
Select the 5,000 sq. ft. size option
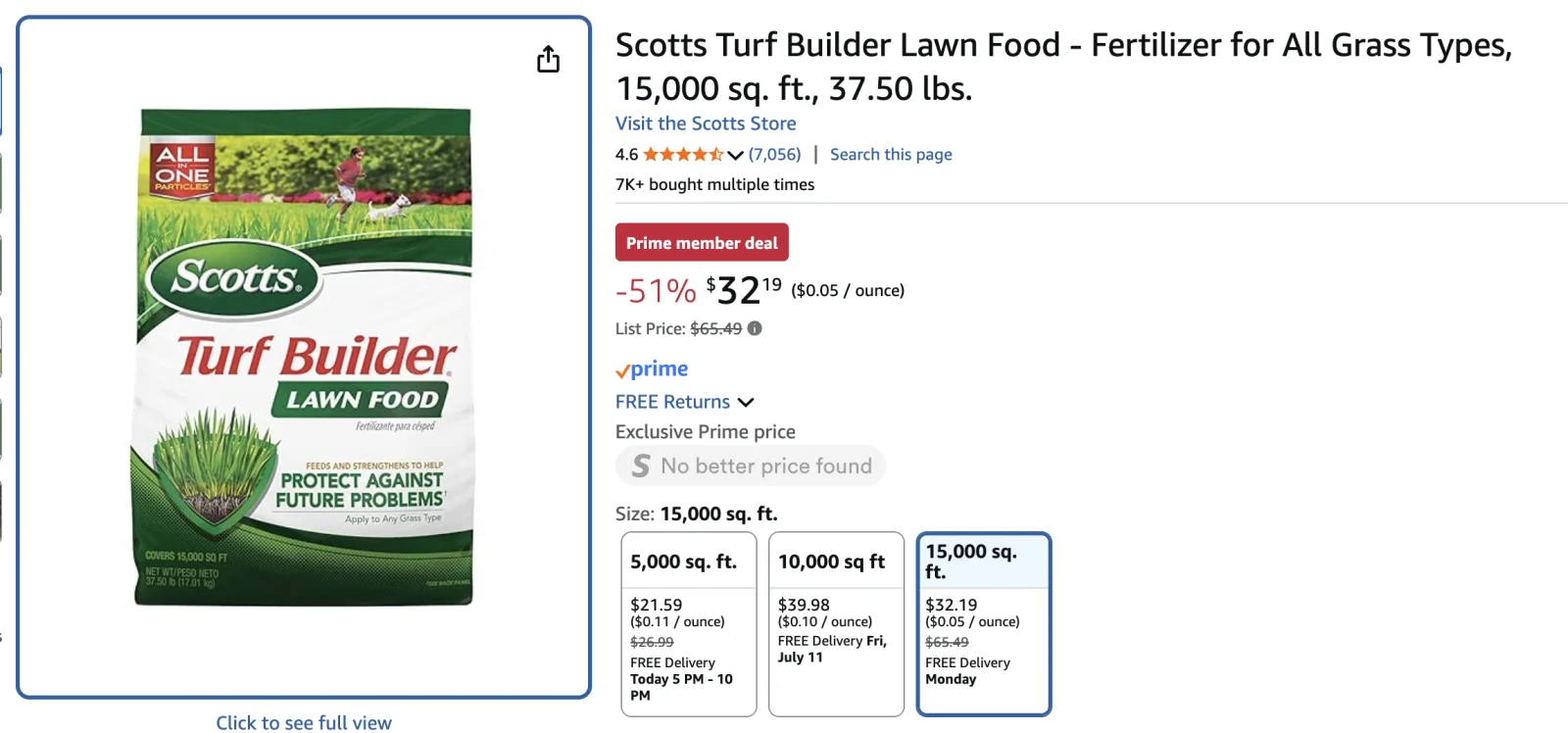pyautogui.click(x=688, y=623)
